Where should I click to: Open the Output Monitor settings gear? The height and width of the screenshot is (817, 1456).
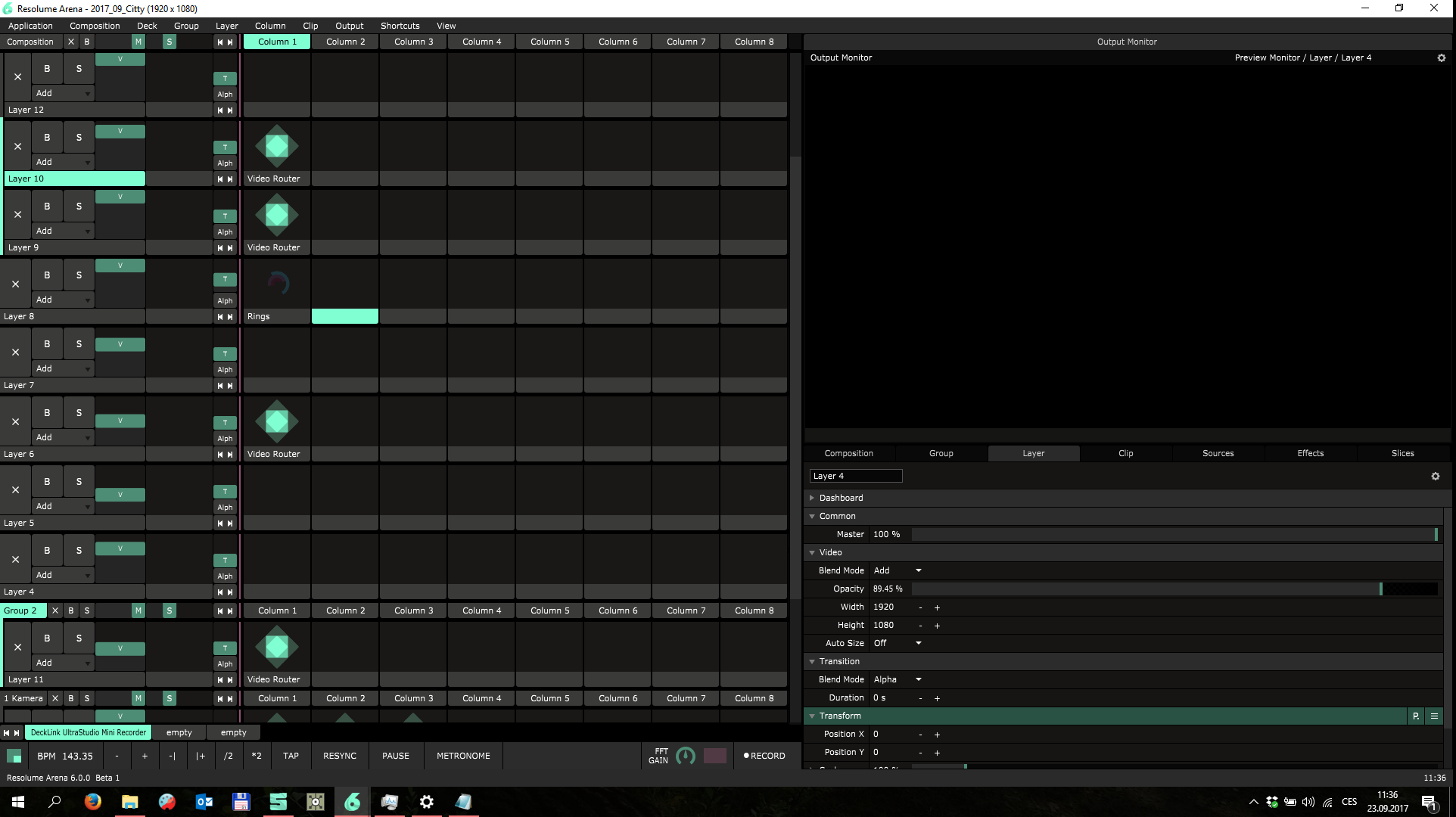(1441, 57)
